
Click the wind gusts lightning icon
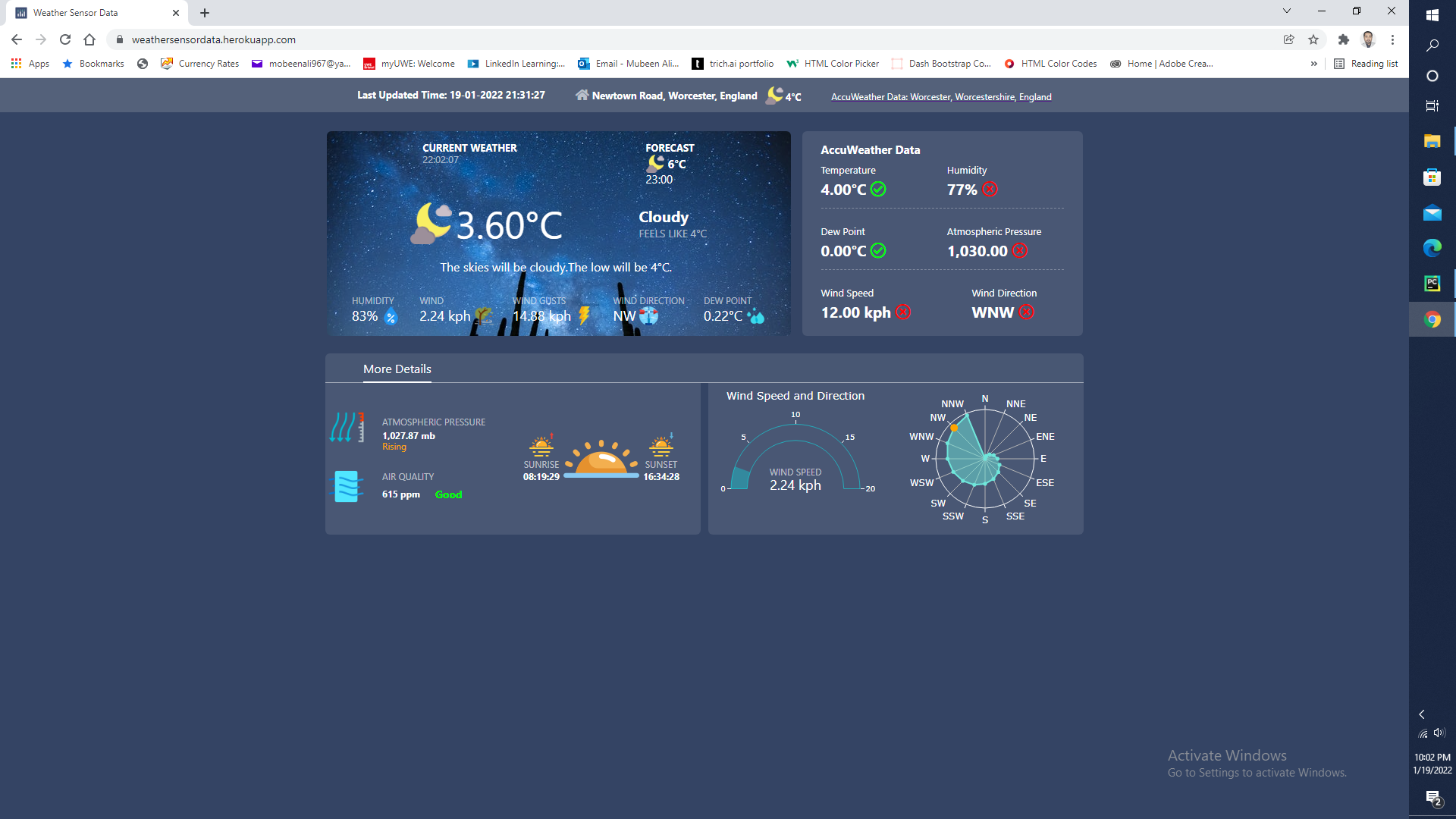[584, 315]
